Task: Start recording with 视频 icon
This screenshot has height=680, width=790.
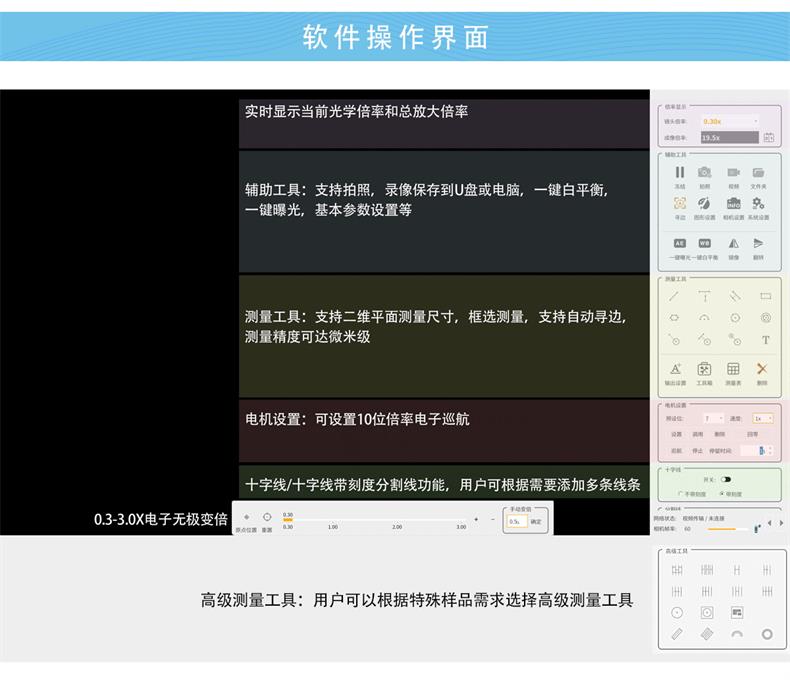Action: point(732,174)
